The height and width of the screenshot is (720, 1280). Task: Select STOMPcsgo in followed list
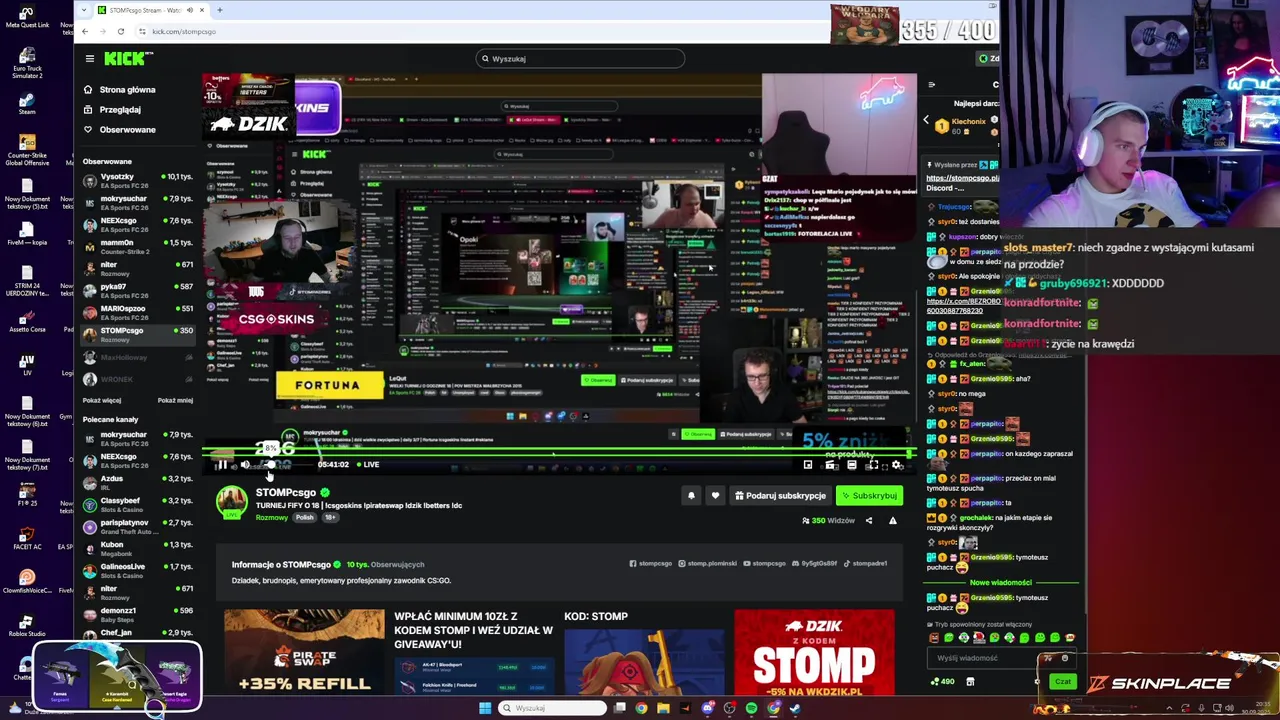click(x=138, y=335)
